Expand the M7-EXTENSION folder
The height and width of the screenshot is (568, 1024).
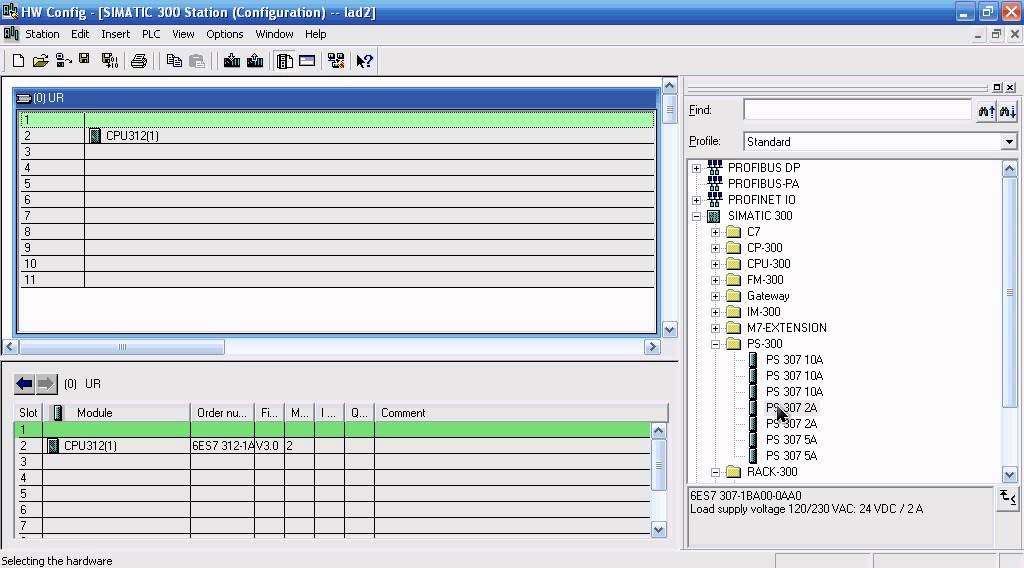715,328
